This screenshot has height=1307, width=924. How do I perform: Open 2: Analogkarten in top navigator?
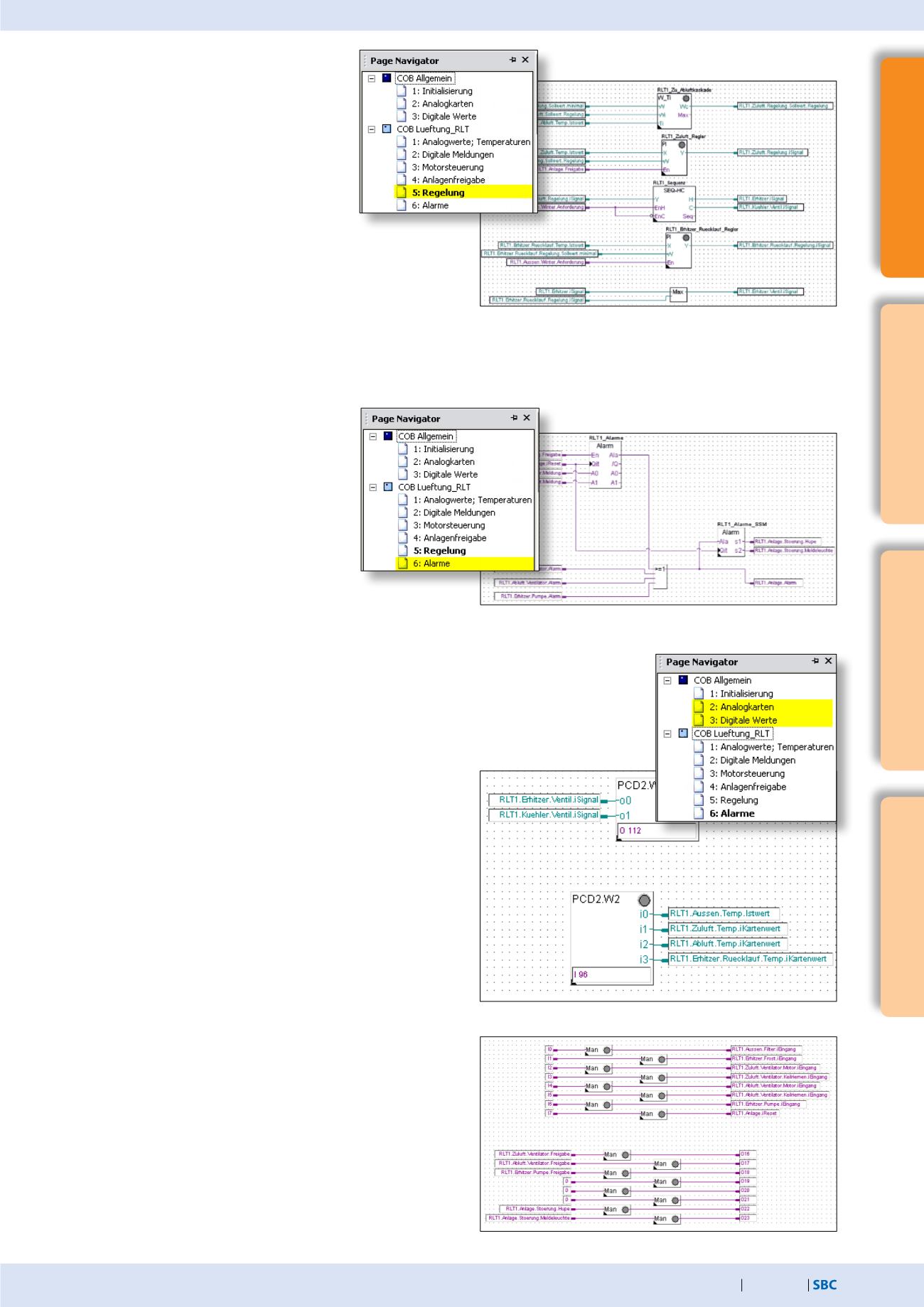pyautogui.click(x=442, y=104)
